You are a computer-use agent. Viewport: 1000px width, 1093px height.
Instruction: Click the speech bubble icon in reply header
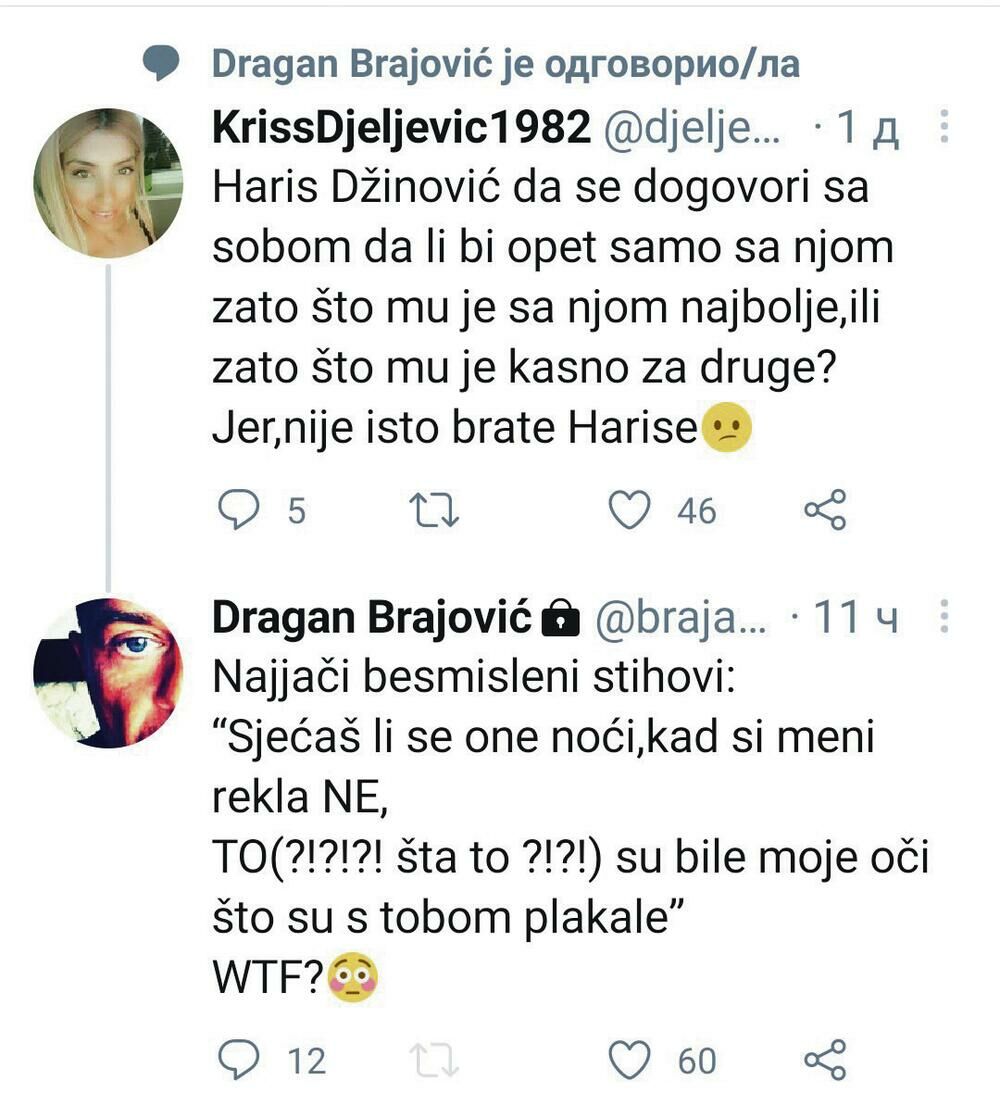161,65
